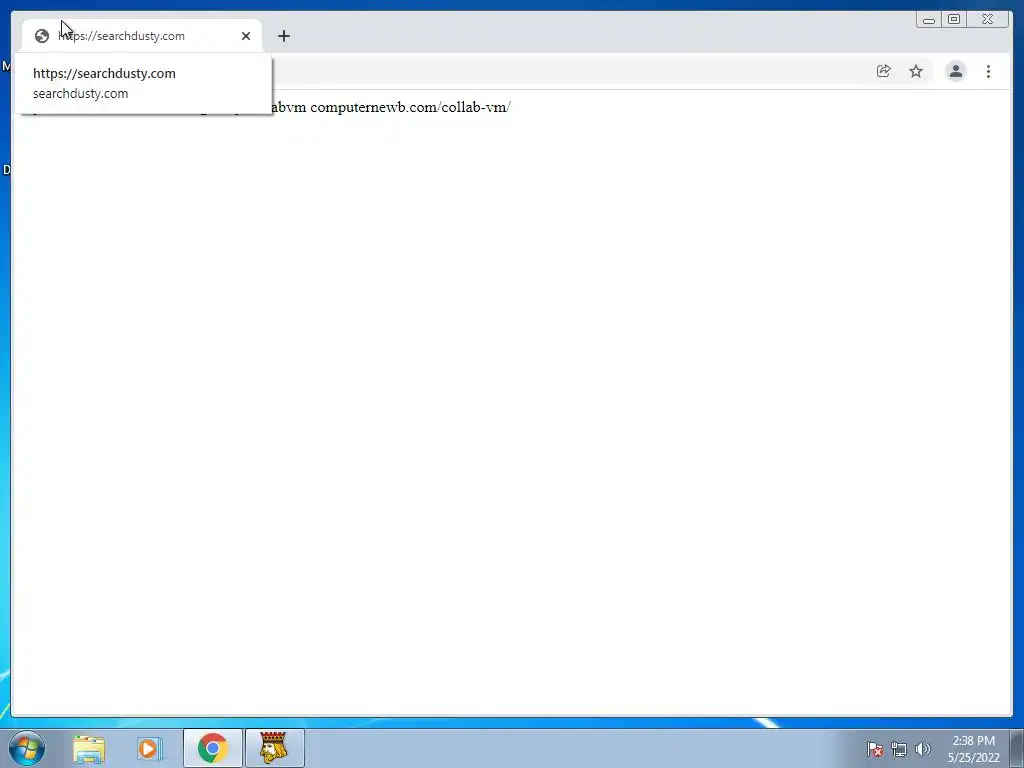Image resolution: width=1024 pixels, height=768 pixels.
Task: Share this page using the share icon
Action: pyautogui.click(x=884, y=71)
